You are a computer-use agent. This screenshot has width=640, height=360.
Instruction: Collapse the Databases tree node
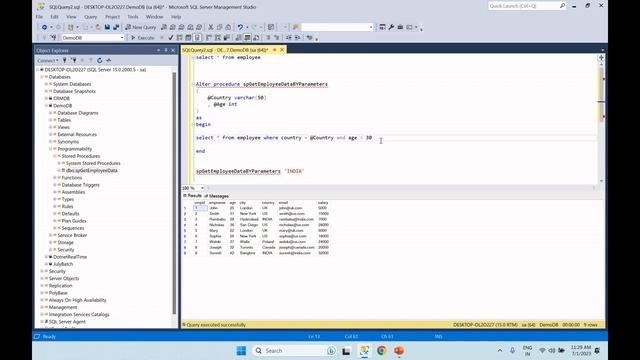(x=42, y=77)
